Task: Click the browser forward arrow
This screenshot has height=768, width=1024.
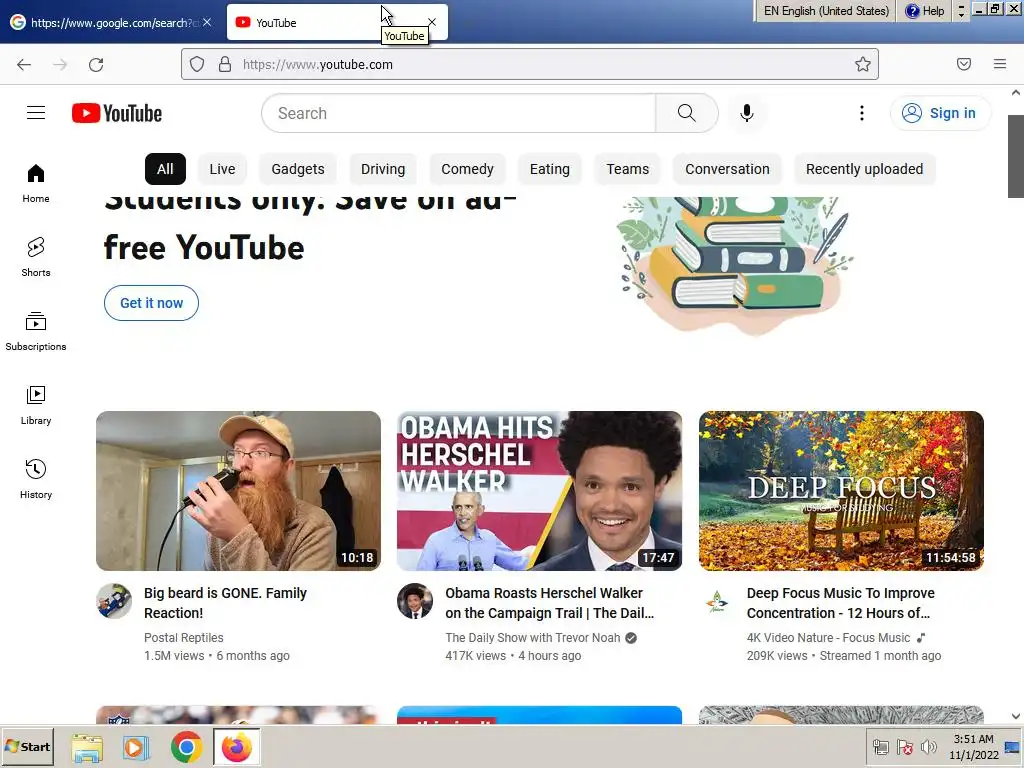Action: tap(60, 64)
